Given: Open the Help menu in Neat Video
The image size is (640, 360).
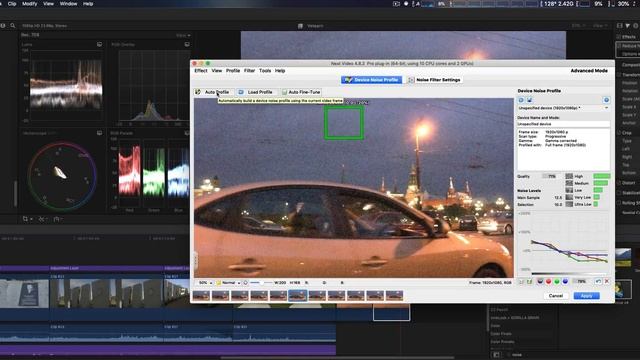Looking at the screenshot, I should click(280, 71).
